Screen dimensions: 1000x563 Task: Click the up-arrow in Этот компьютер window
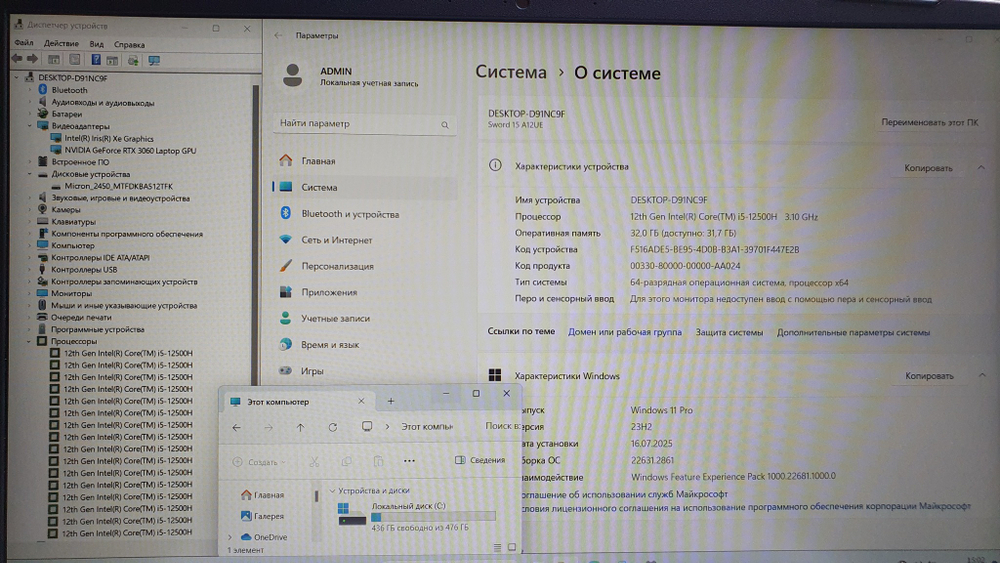[300, 427]
